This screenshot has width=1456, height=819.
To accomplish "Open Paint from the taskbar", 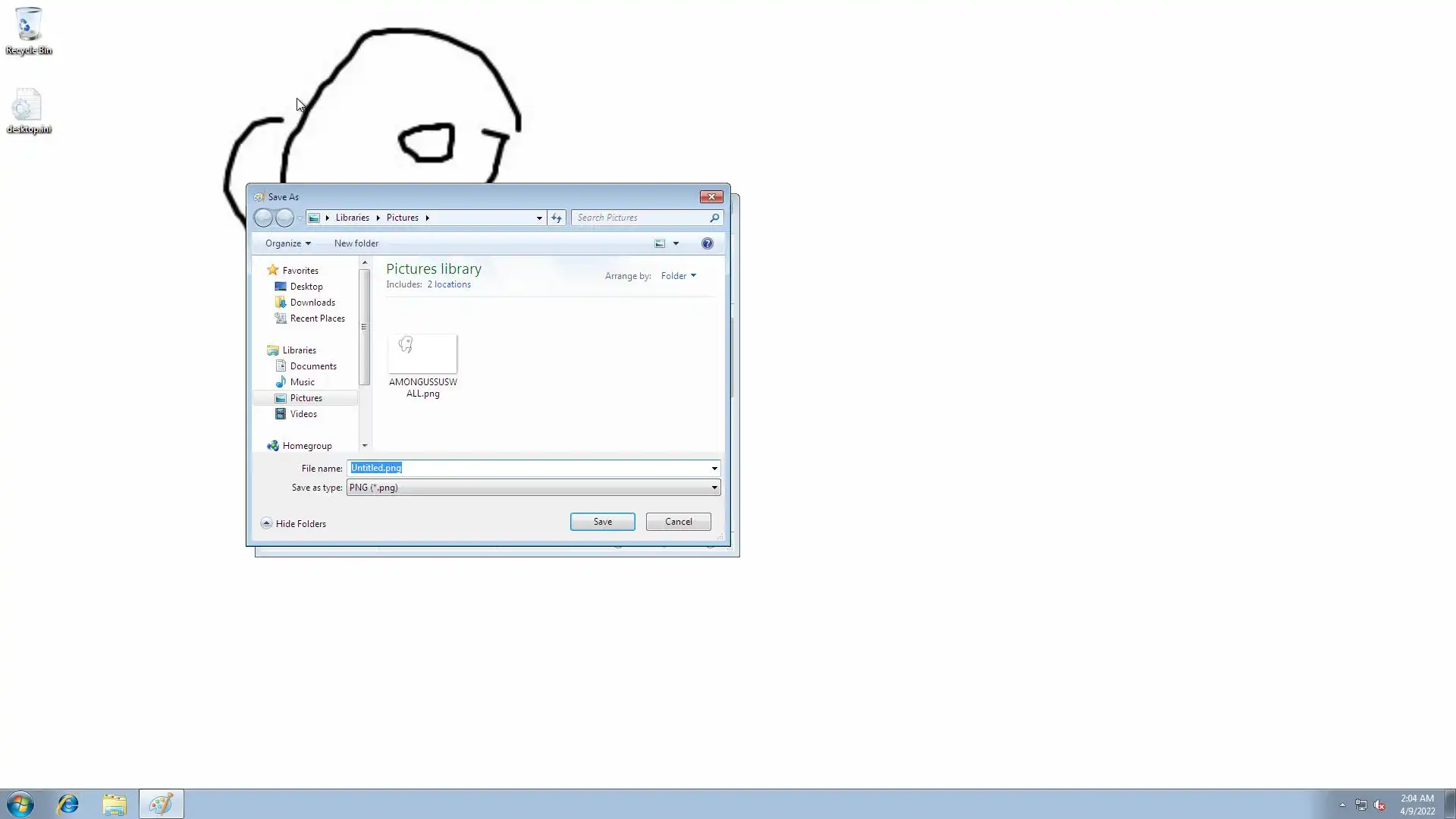I will [161, 804].
